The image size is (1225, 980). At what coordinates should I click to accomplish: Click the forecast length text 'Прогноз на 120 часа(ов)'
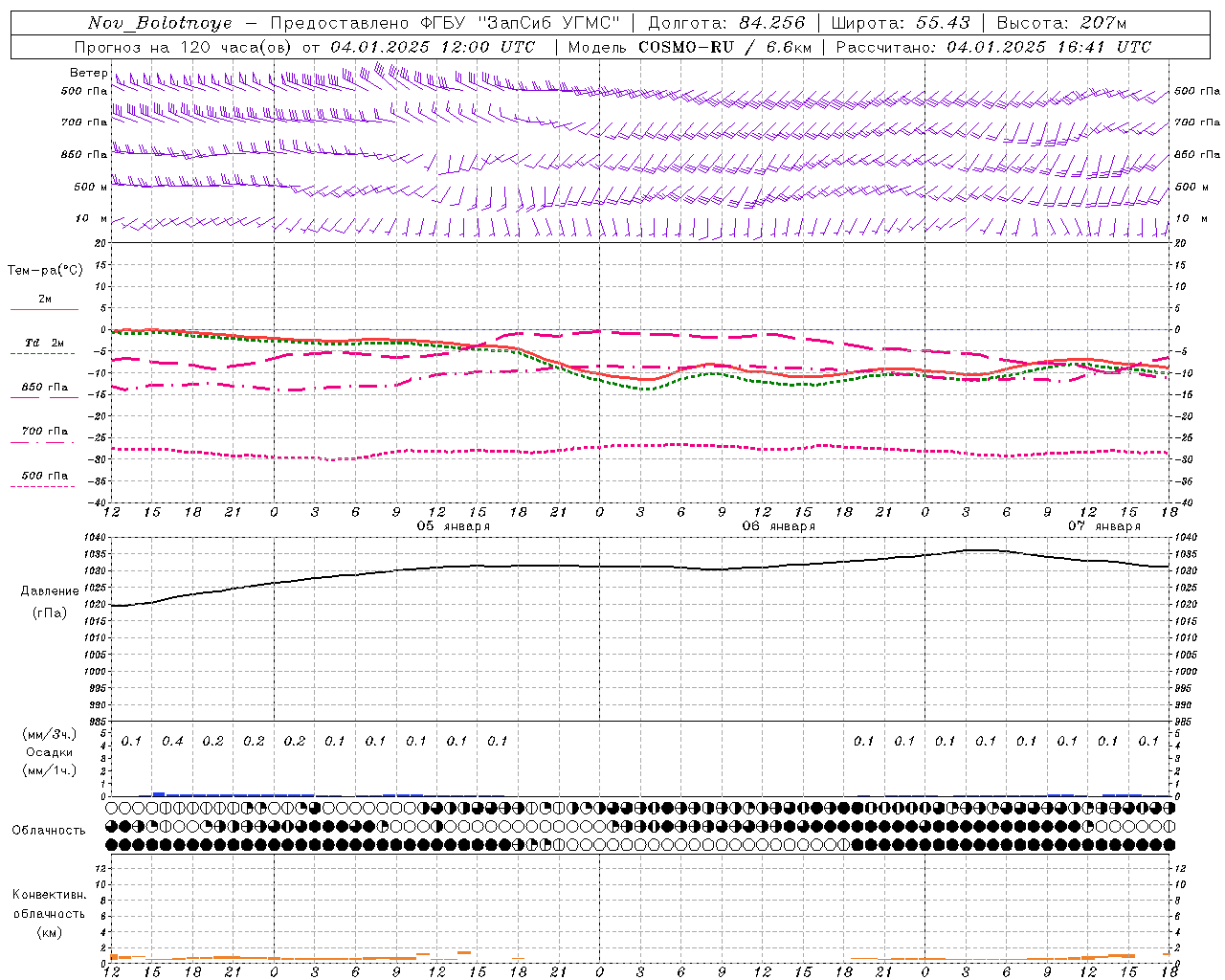click(185, 47)
